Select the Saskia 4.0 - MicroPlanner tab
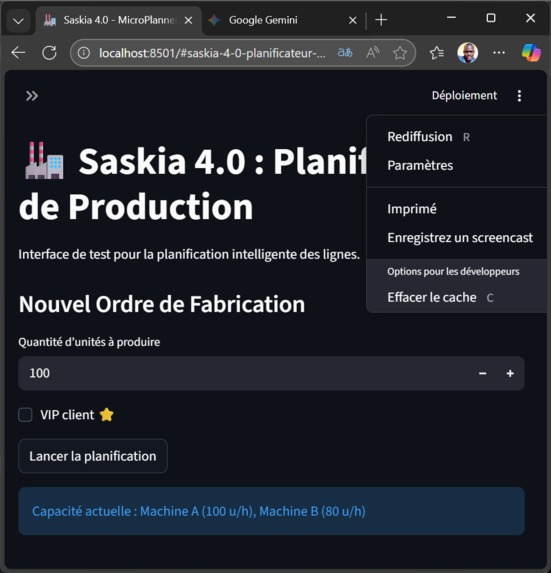Image resolution: width=551 pixels, height=573 pixels. click(x=119, y=20)
